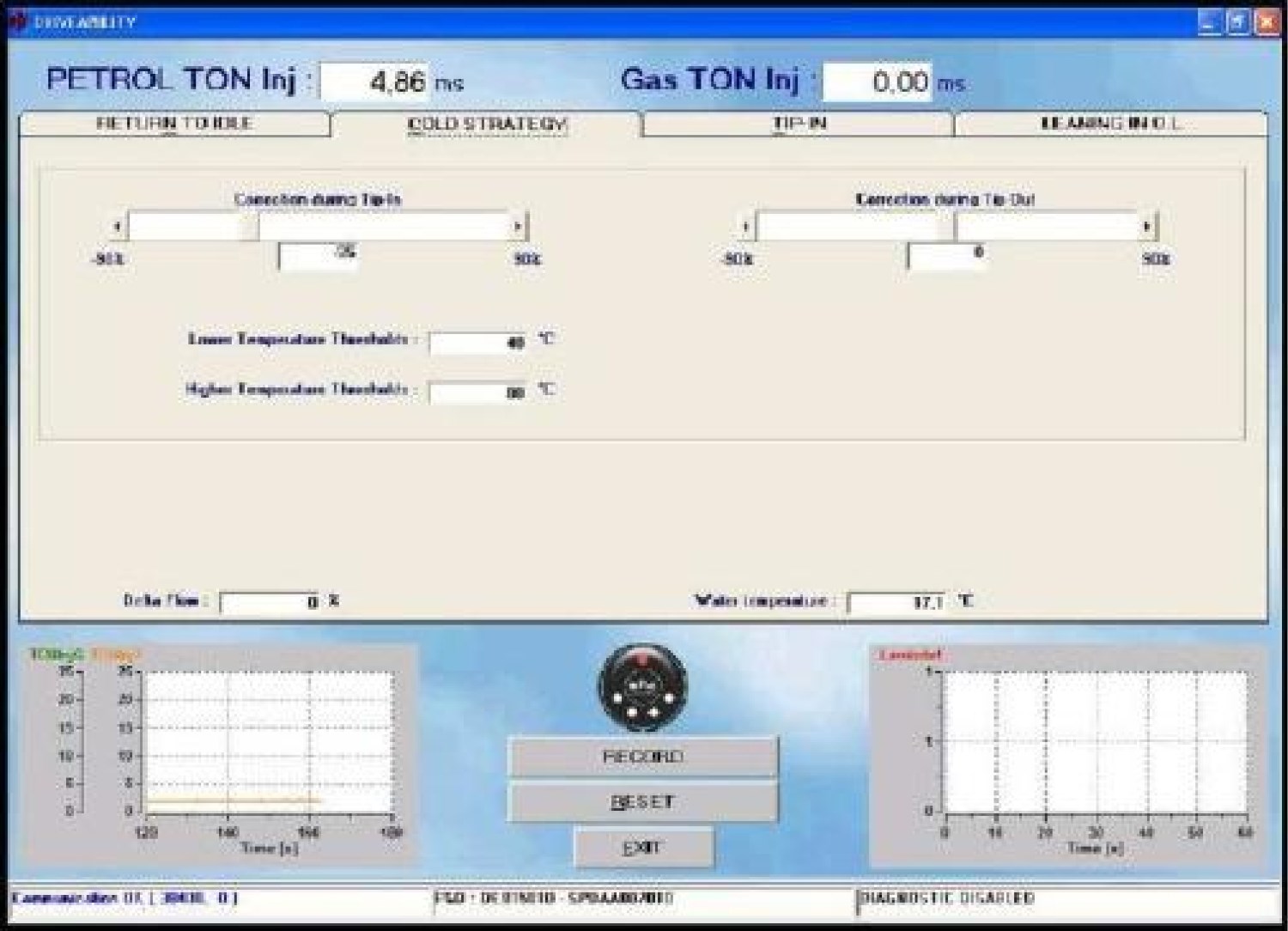
Task: Select the COLD STRATEGY tab
Action: tap(486, 124)
